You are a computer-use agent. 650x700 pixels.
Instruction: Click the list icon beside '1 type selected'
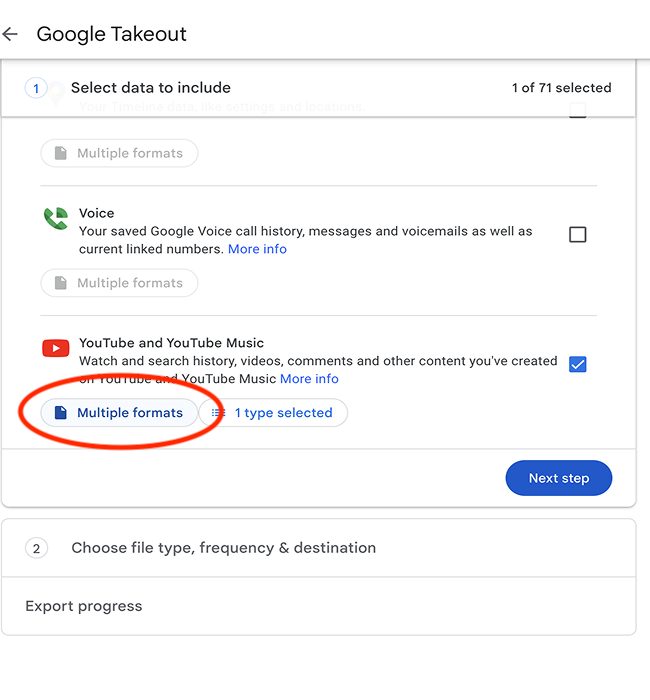[x=218, y=413]
